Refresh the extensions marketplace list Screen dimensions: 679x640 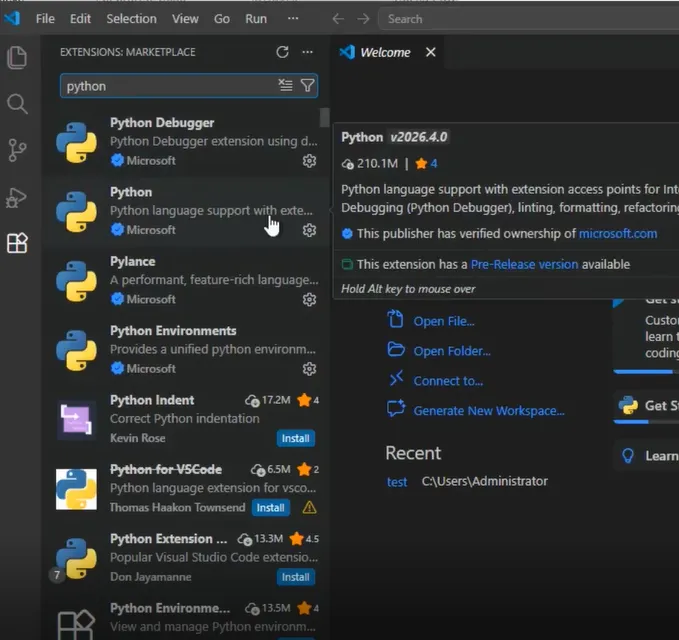click(x=282, y=52)
